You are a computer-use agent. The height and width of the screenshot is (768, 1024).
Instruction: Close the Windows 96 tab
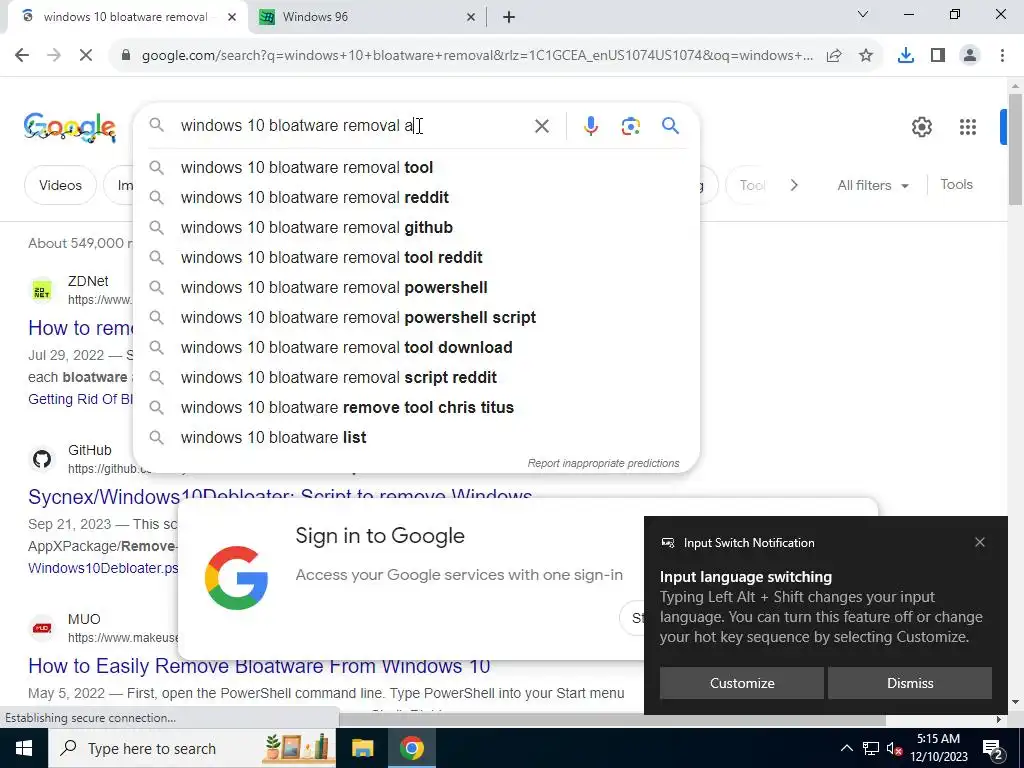(x=471, y=17)
